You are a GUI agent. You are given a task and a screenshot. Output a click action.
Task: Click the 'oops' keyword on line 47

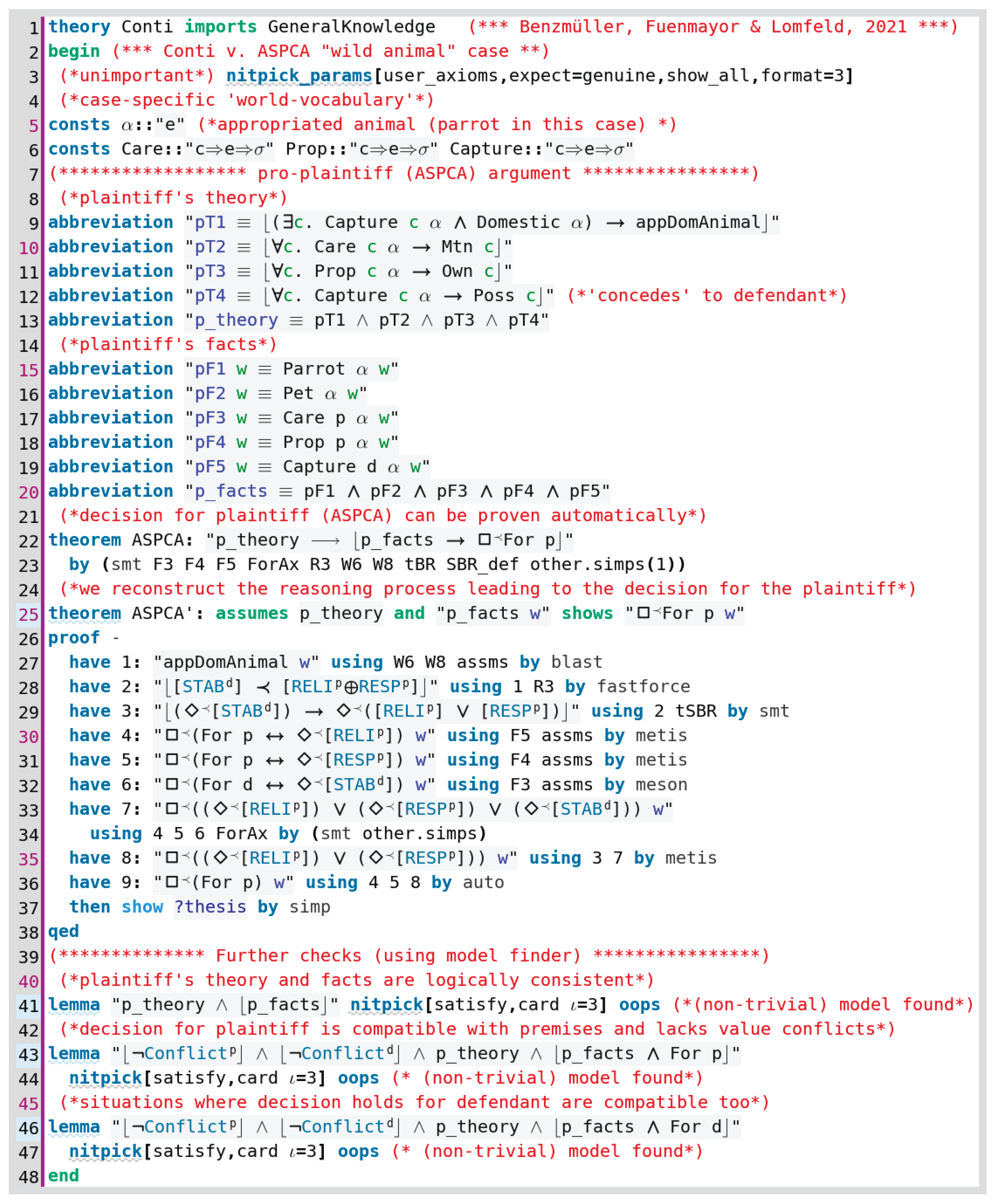click(358, 1151)
